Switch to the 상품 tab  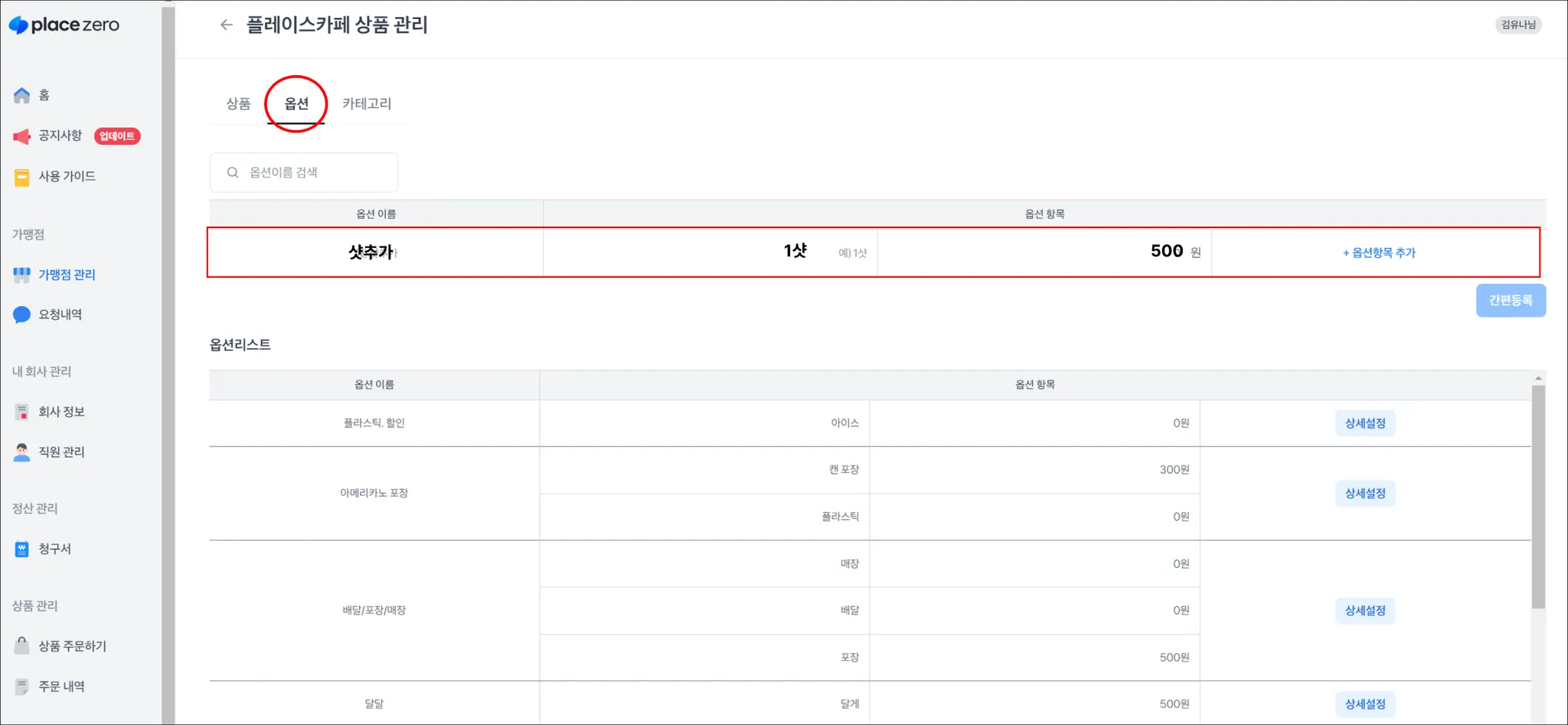(x=238, y=104)
